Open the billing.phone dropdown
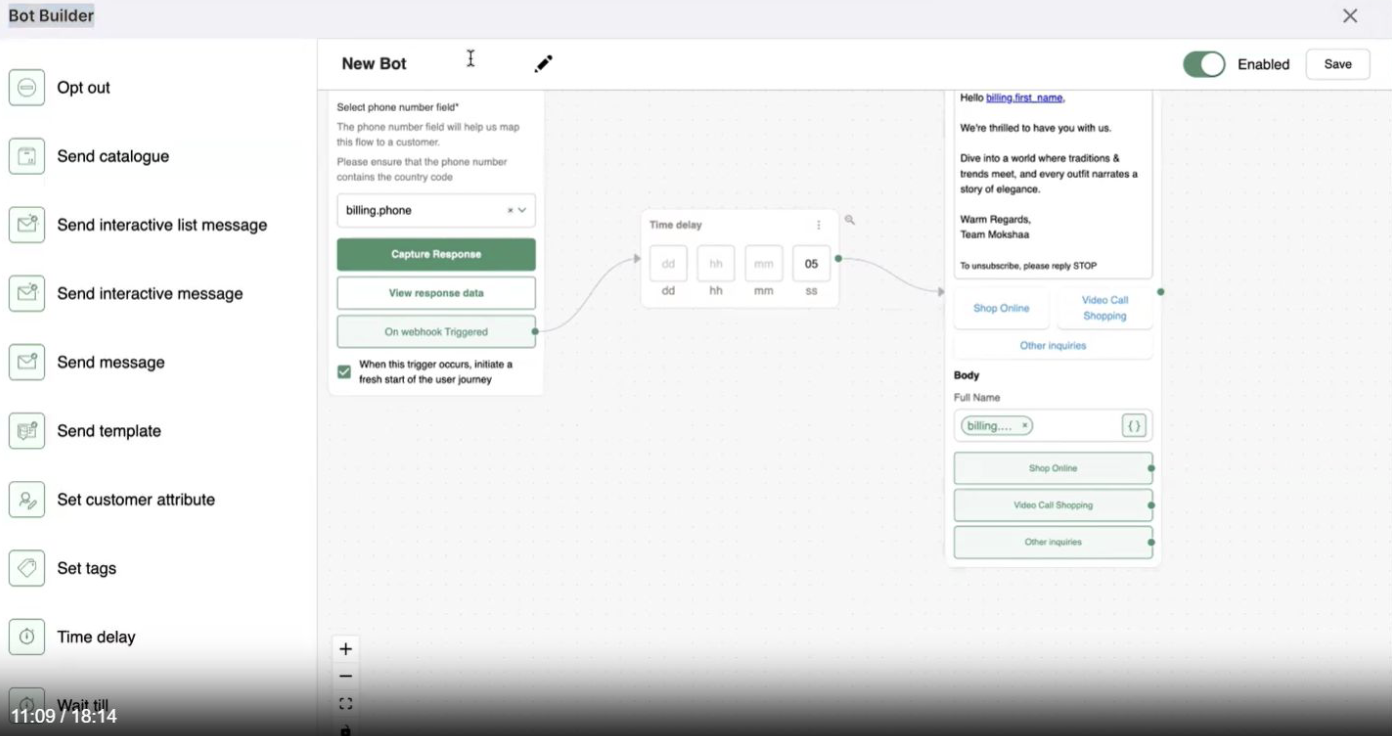 [x=522, y=211]
